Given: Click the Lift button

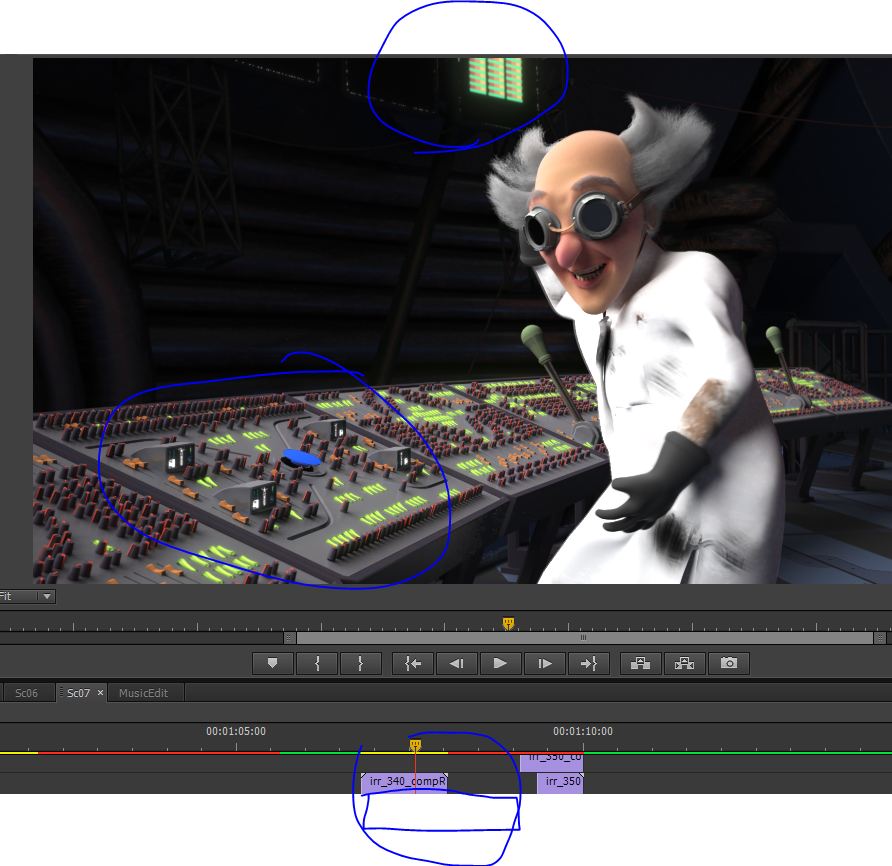Looking at the screenshot, I should click(x=641, y=663).
